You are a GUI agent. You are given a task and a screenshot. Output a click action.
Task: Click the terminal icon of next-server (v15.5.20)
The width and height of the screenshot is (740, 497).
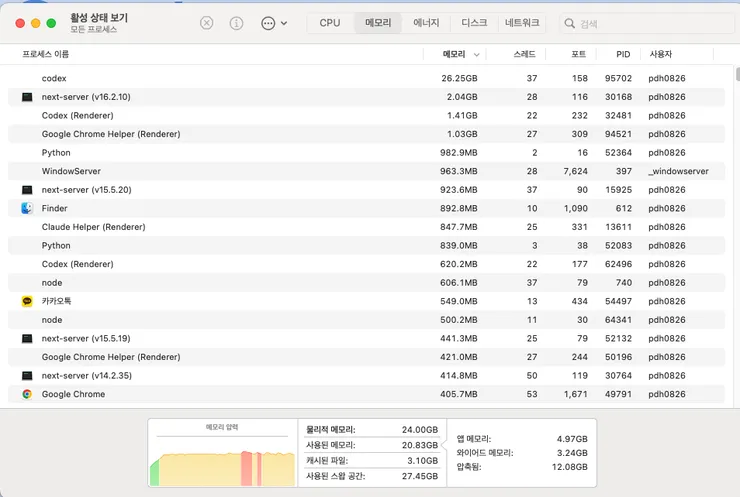tap(27, 190)
